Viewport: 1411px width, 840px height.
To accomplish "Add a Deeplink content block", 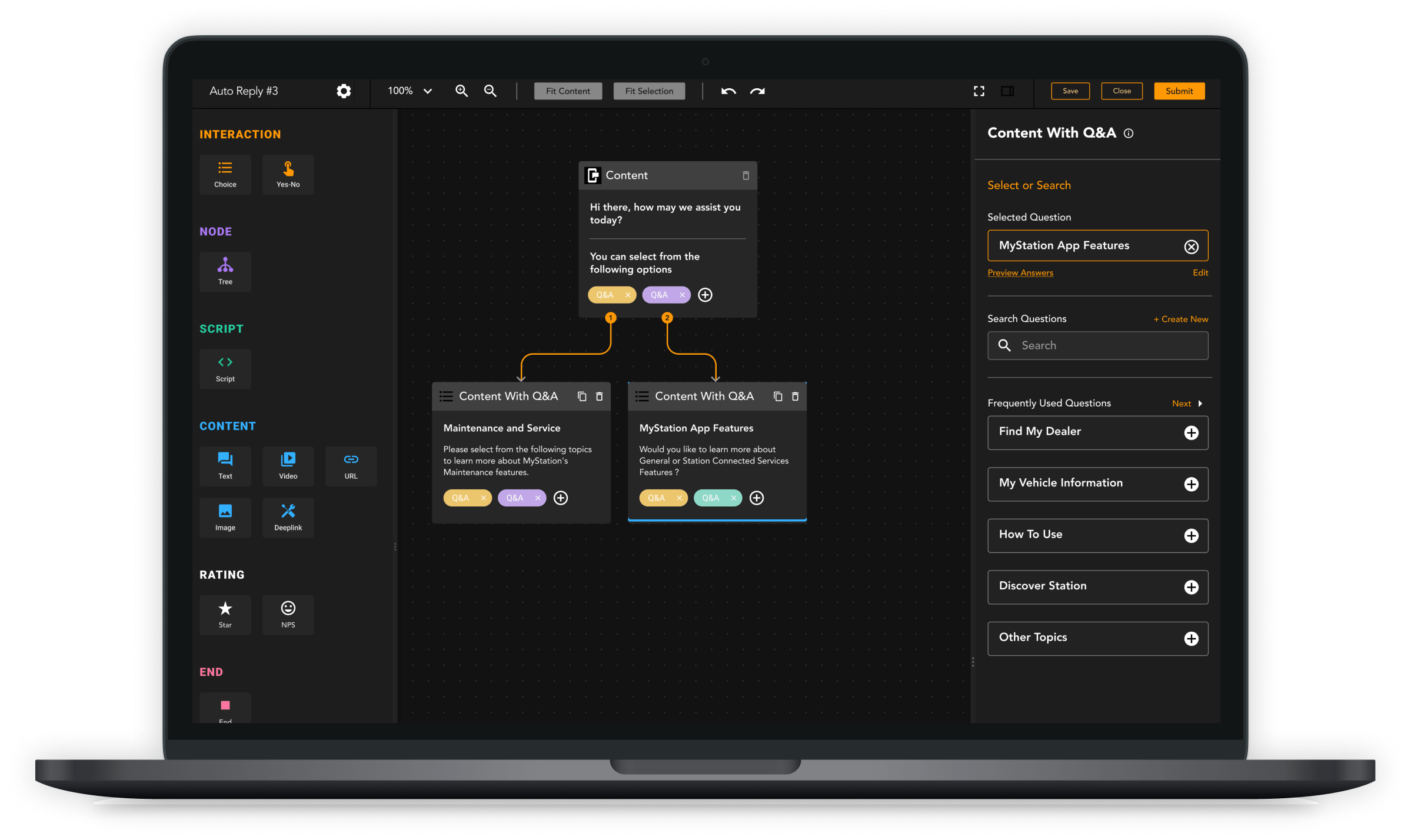I will (288, 518).
